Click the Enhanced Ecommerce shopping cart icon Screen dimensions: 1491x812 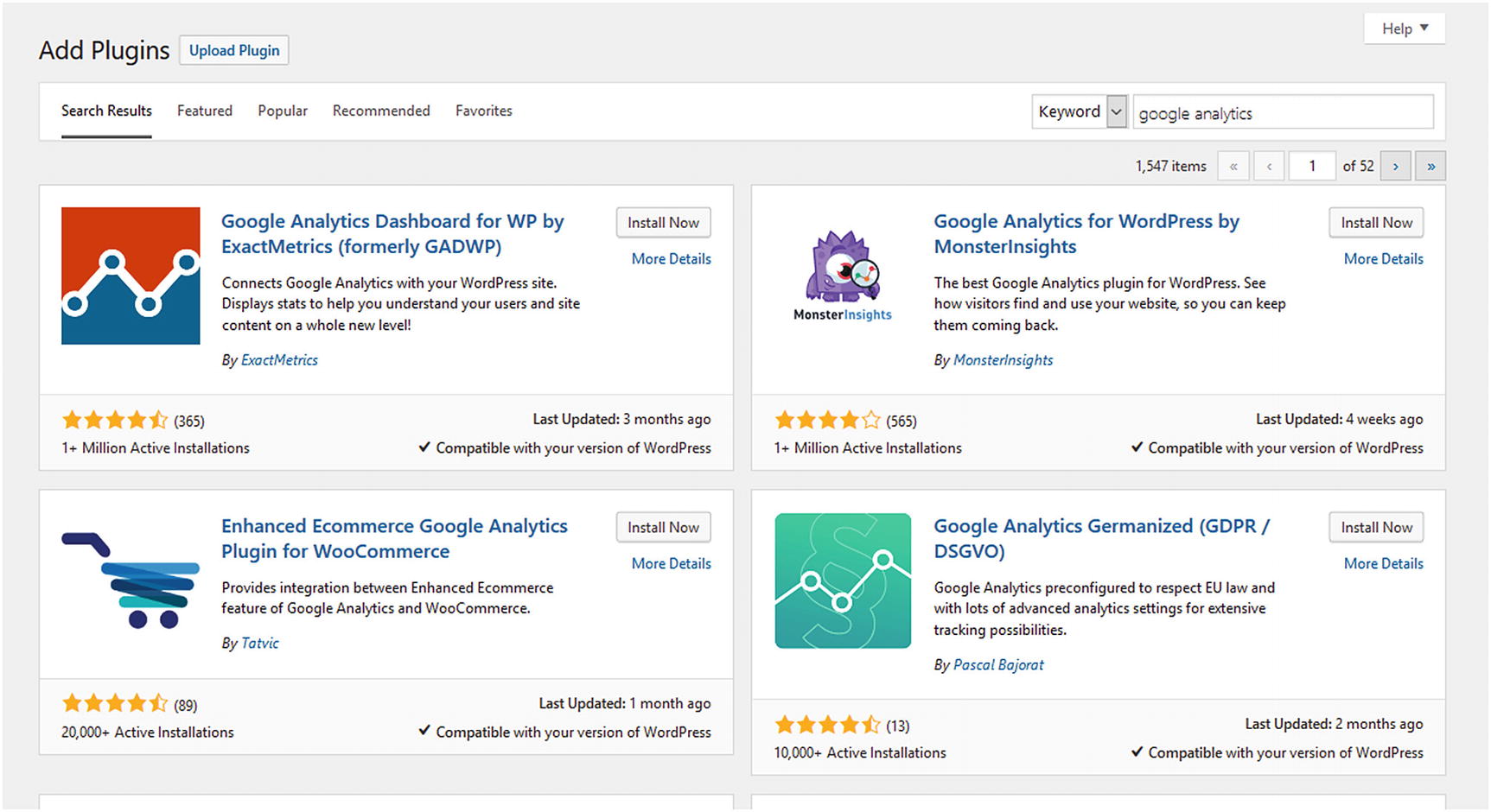point(131,580)
